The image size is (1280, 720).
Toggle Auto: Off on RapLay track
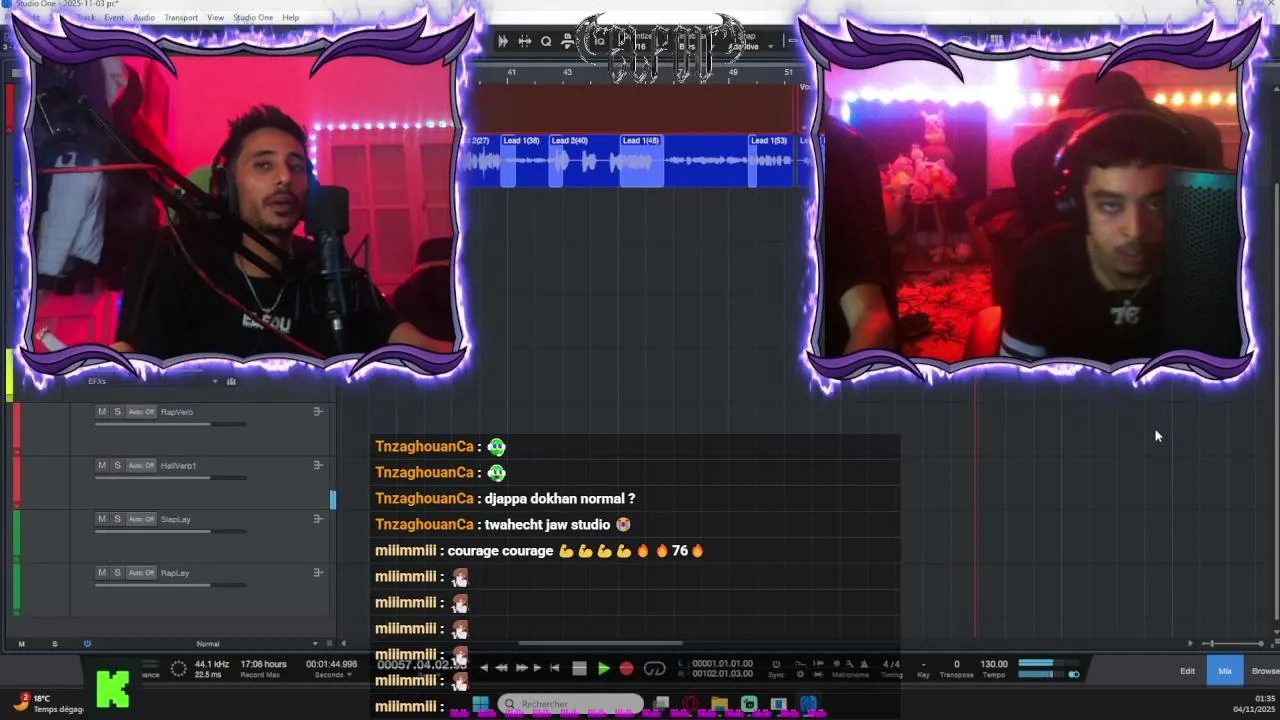coord(142,573)
